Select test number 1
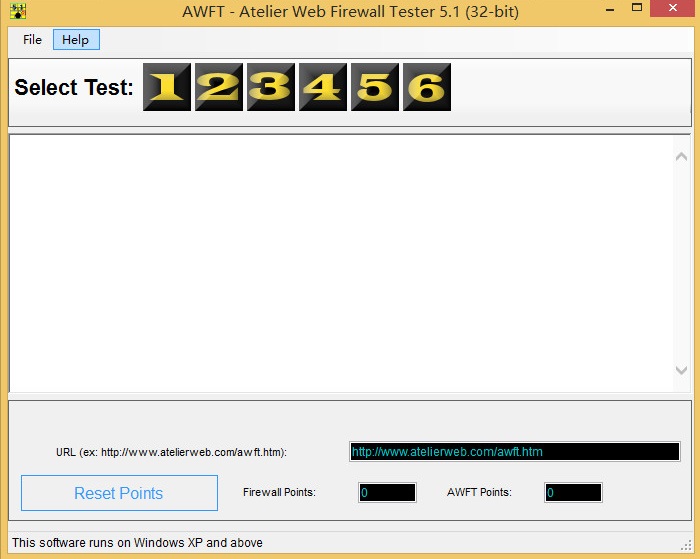Viewport: 700px width, 559px height. [167, 87]
